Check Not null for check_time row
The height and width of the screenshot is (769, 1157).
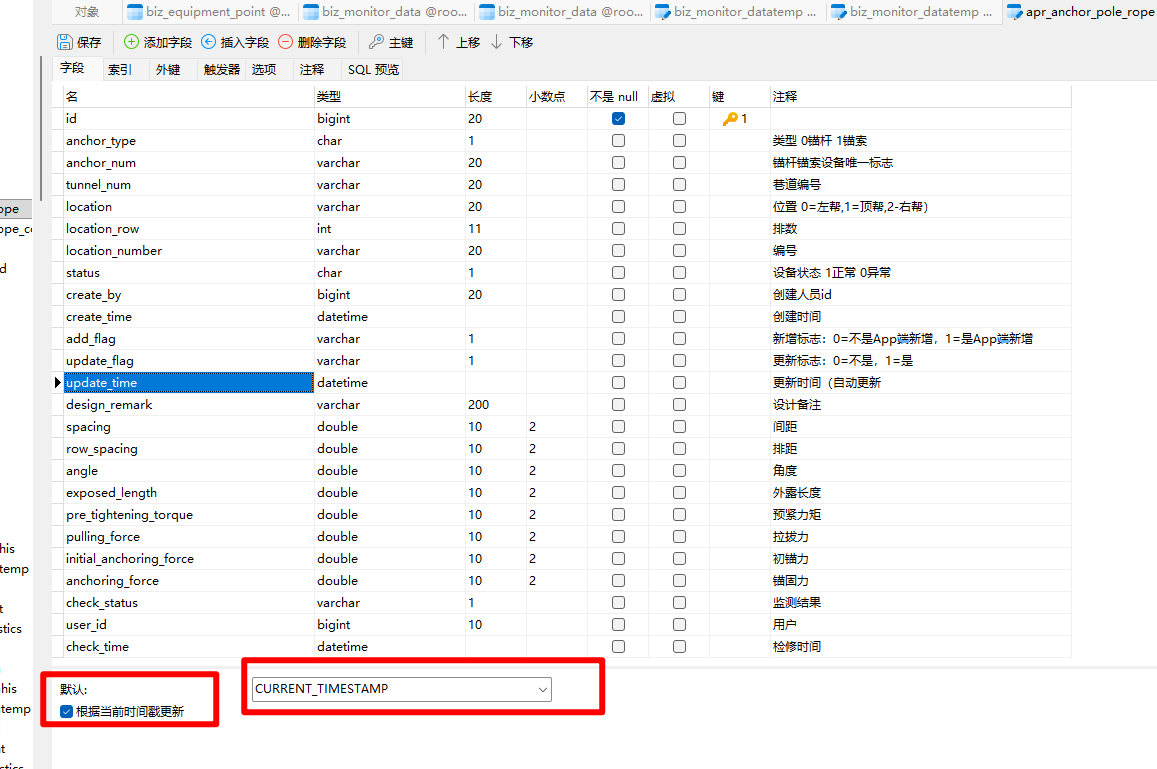(x=618, y=646)
